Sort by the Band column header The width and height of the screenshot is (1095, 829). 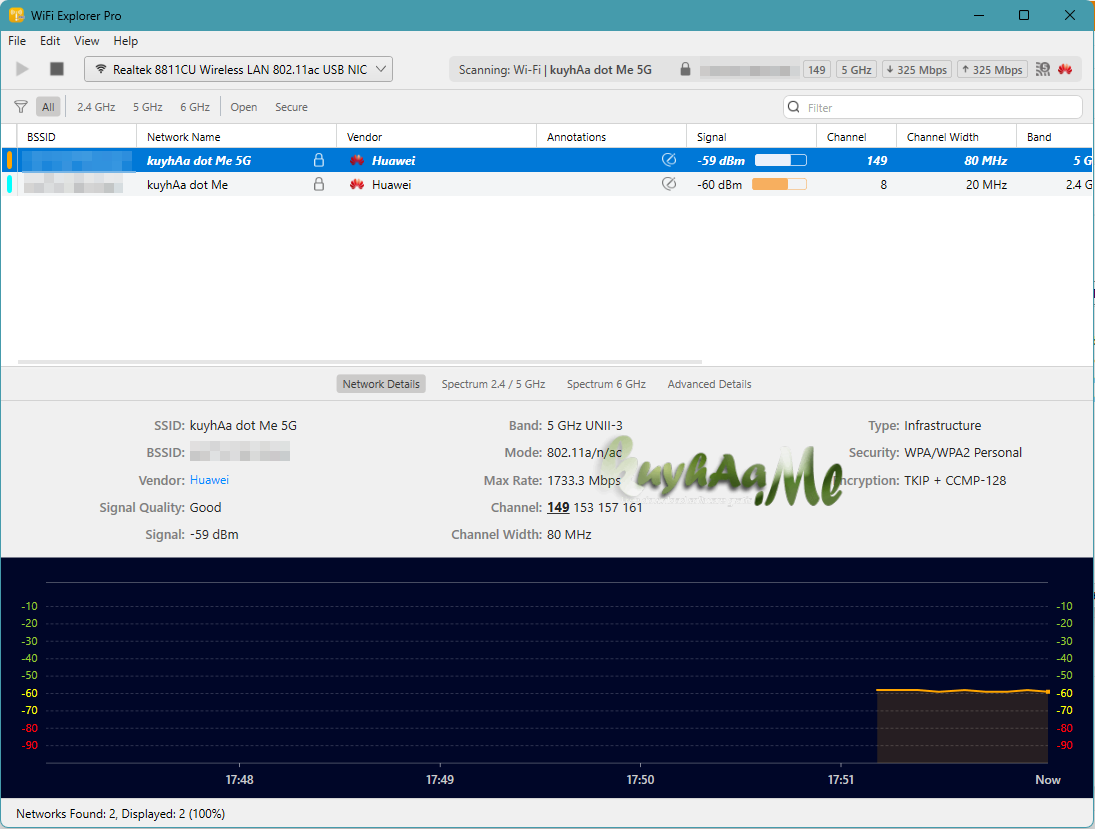(1054, 137)
